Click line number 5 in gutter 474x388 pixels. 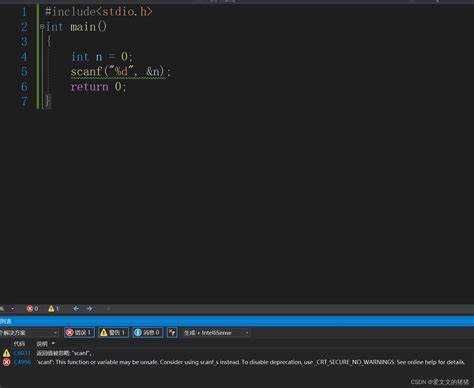pyautogui.click(x=24, y=72)
